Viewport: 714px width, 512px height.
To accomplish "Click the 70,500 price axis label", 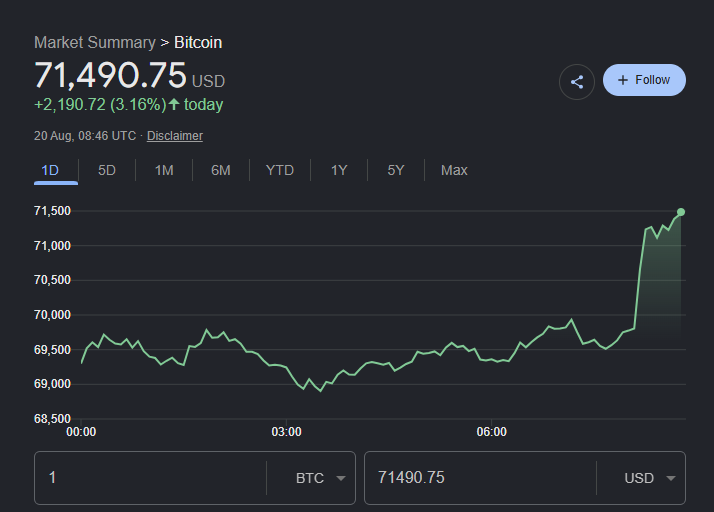I will tap(52, 280).
